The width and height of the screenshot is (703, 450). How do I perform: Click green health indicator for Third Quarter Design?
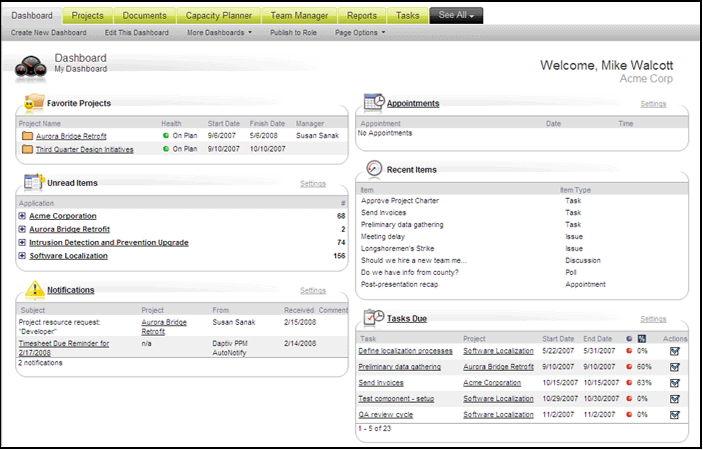pyautogui.click(x=166, y=149)
